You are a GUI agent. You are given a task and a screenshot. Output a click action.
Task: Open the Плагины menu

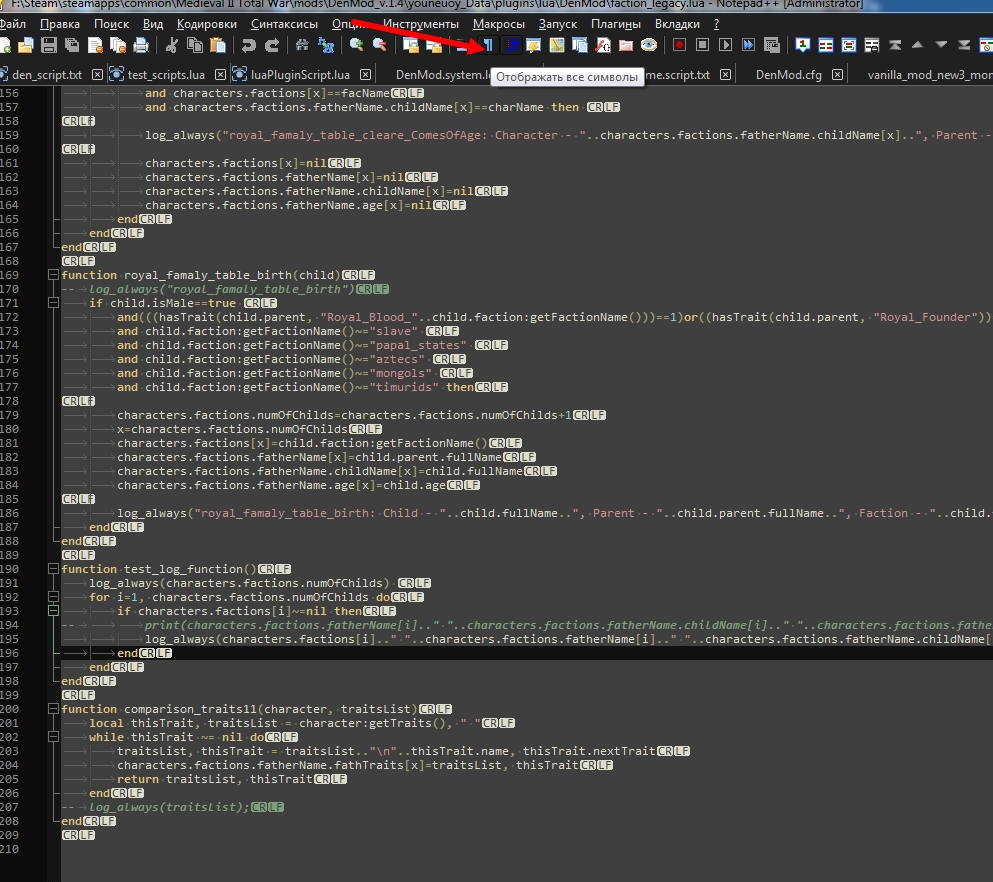click(616, 24)
